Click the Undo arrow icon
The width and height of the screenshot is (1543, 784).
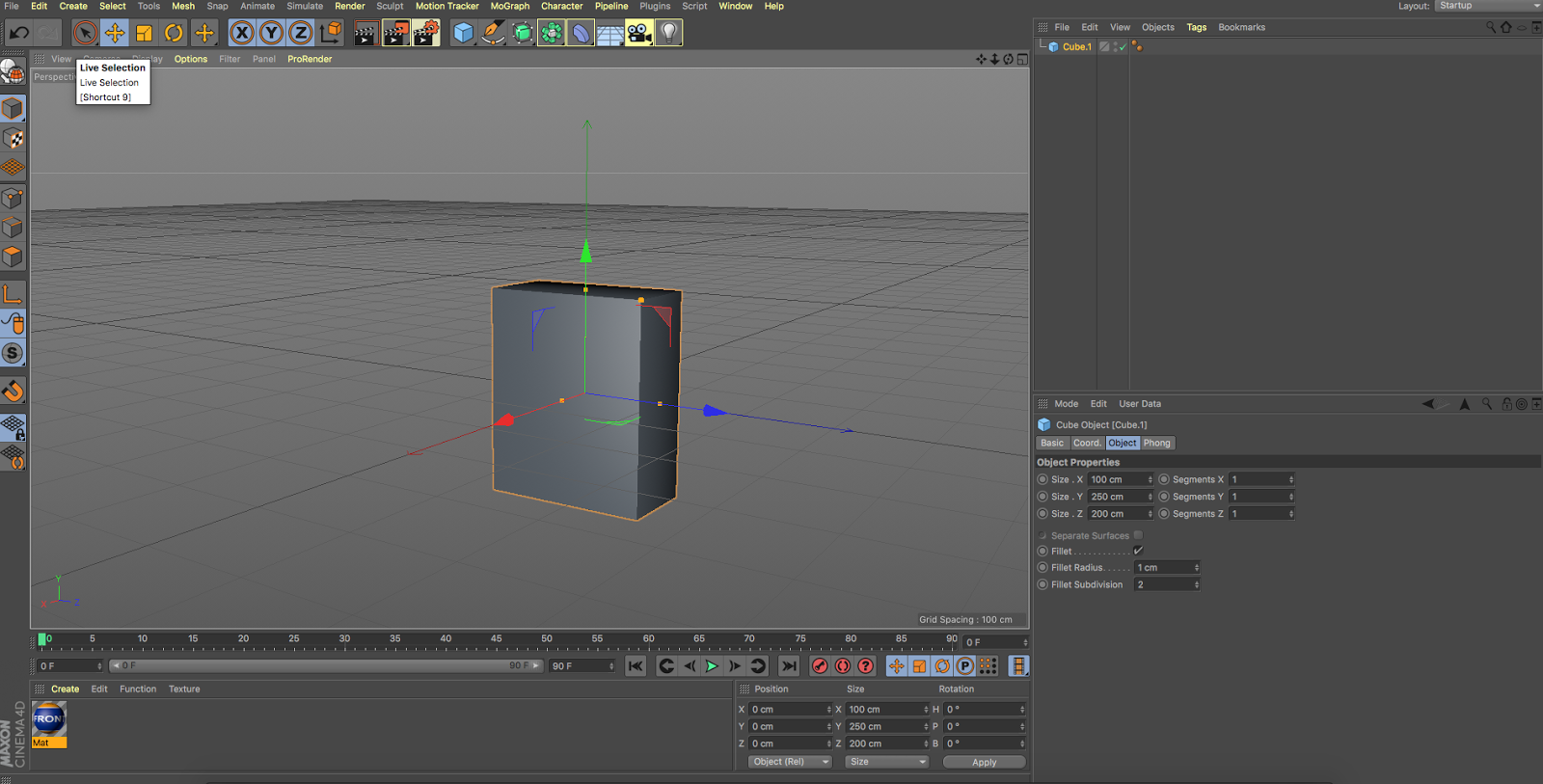(x=18, y=34)
